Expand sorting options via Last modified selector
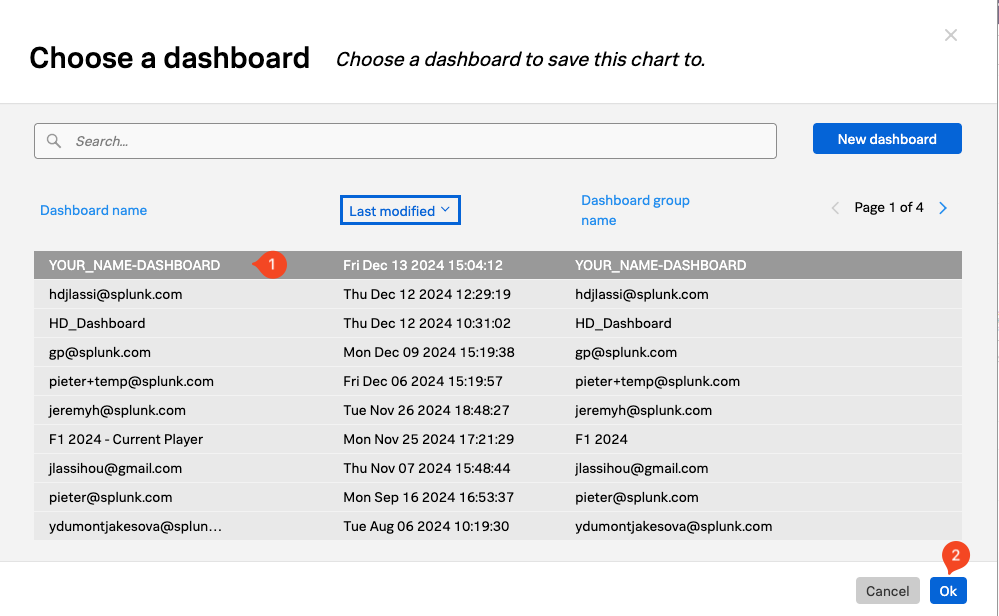This screenshot has width=999, height=616. coord(400,210)
